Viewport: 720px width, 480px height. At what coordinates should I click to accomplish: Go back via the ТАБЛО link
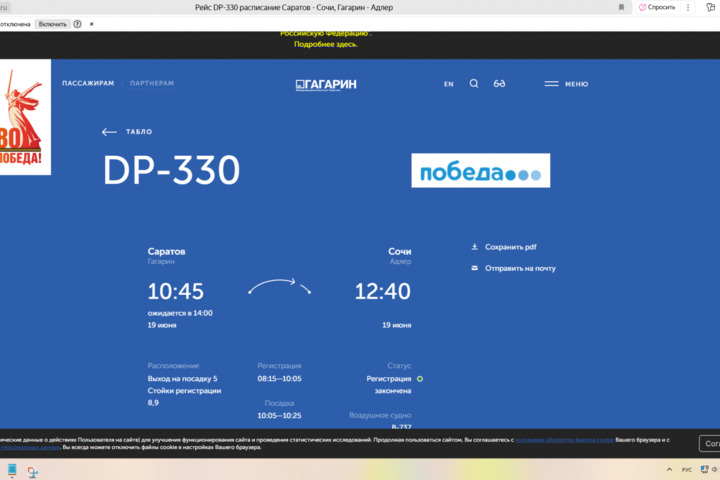[x=139, y=132]
